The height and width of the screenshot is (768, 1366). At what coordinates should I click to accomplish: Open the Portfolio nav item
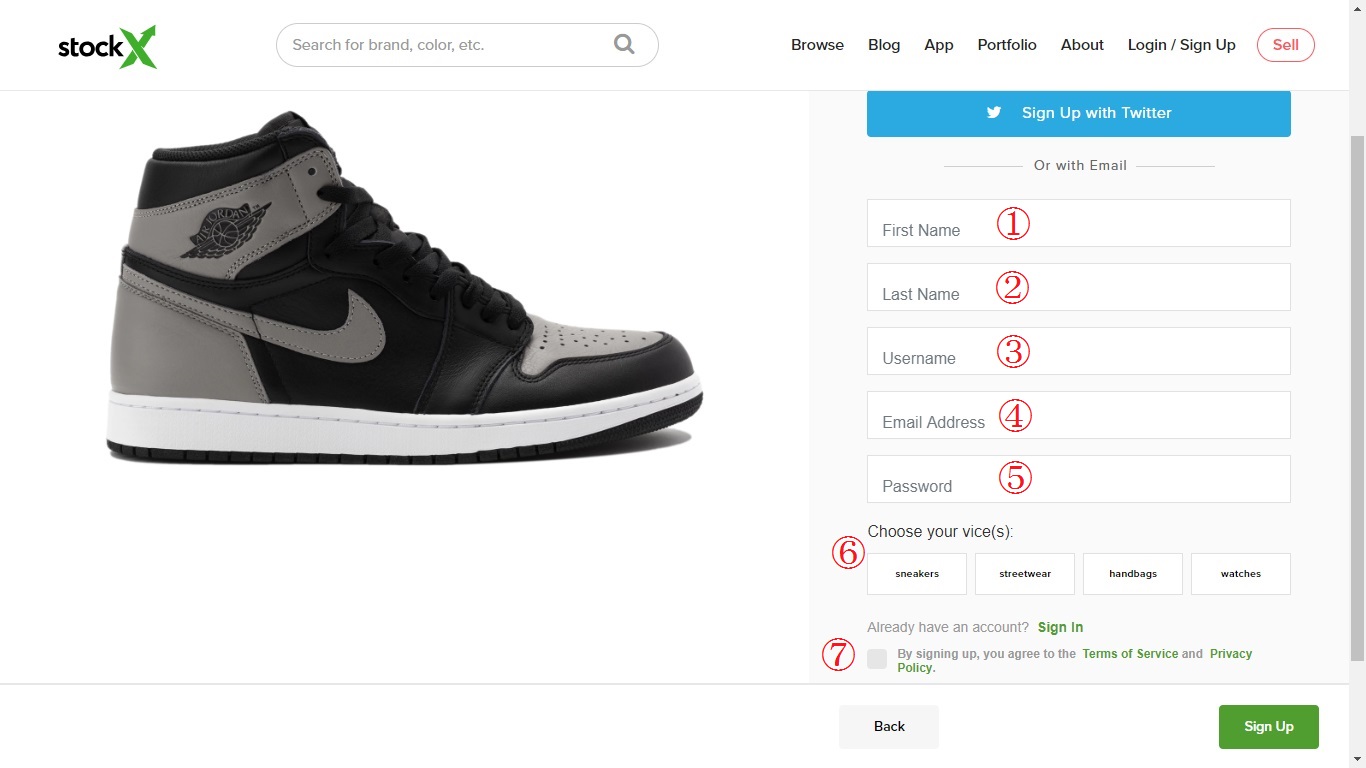[1007, 45]
